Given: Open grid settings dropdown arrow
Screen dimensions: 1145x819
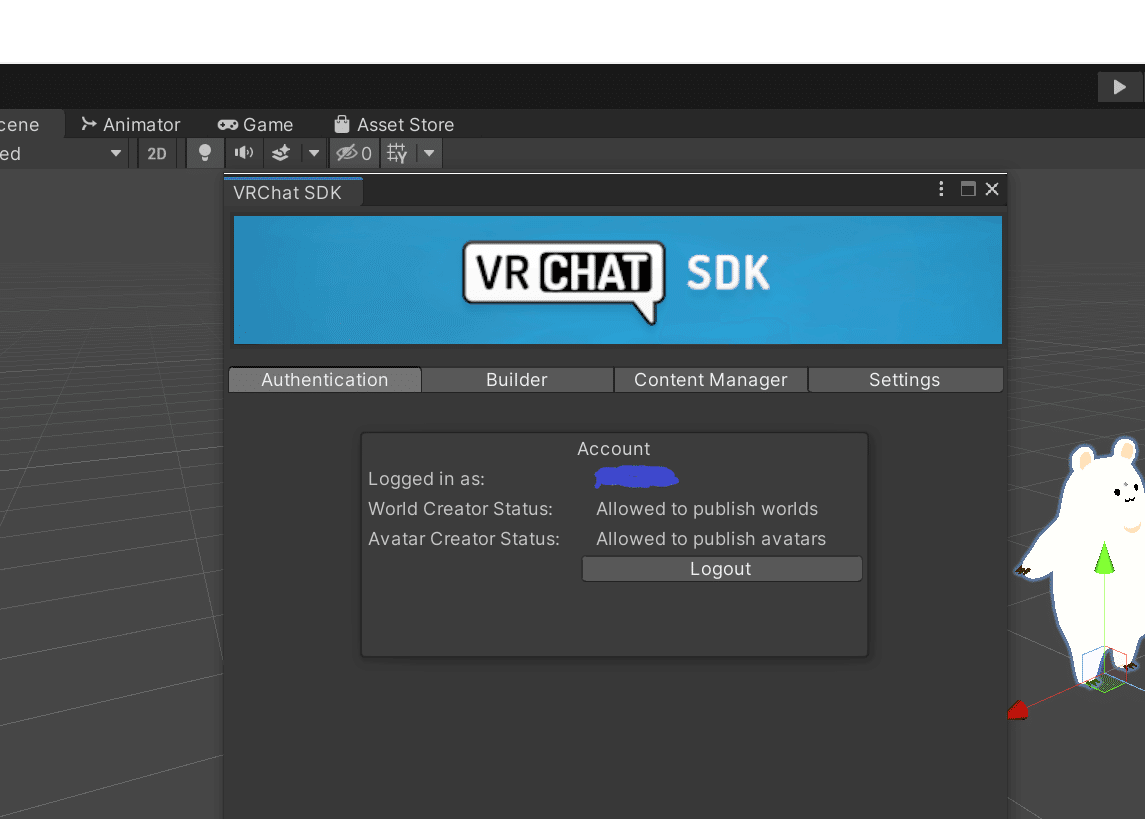Looking at the screenshot, I should tap(429, 153).
